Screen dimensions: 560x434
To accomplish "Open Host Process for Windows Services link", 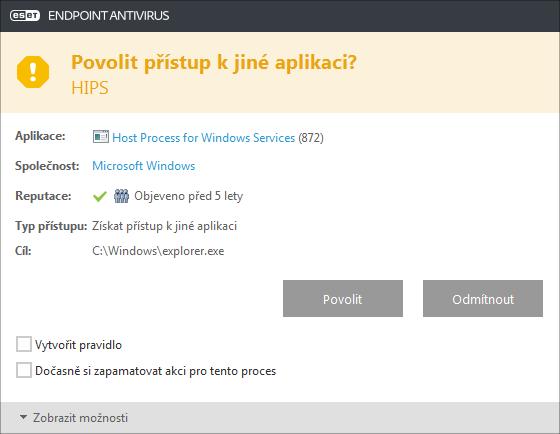I will point(204,138).
